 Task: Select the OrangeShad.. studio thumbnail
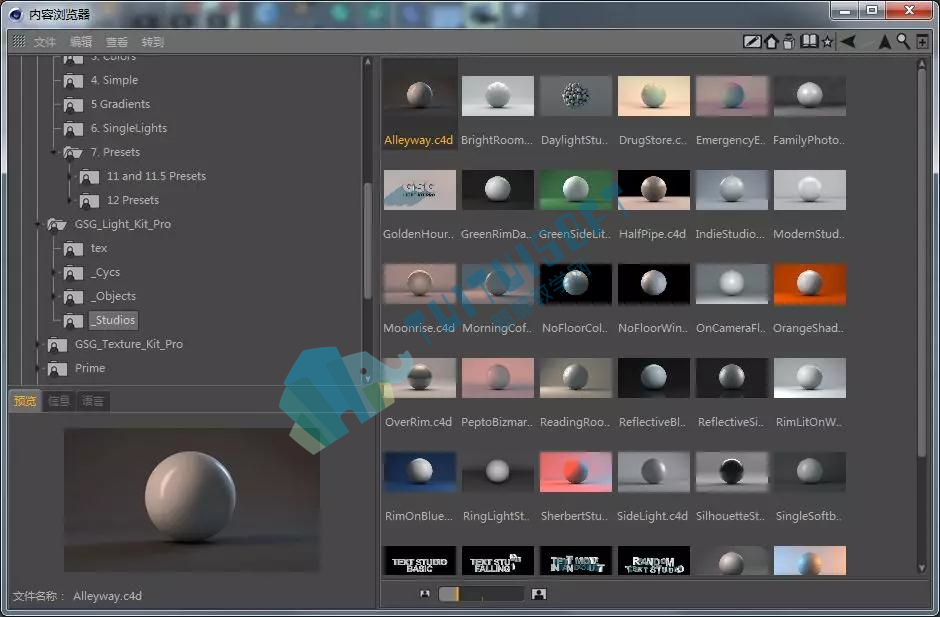809,299
